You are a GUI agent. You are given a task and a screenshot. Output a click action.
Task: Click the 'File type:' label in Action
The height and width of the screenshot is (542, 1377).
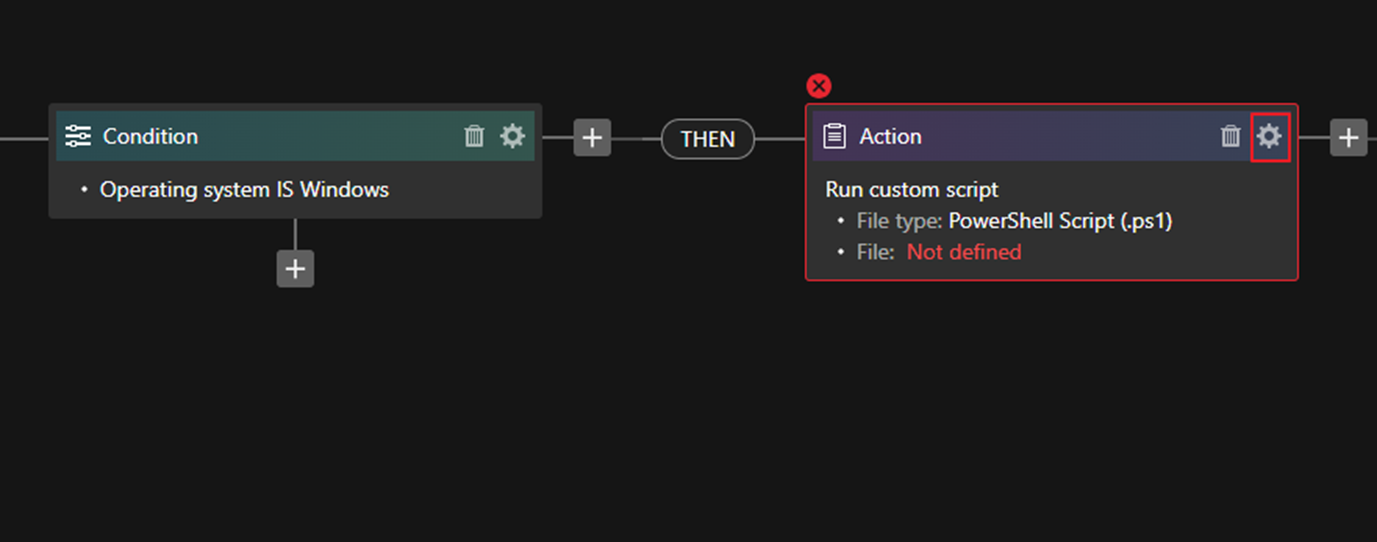(x=899, y=221)
